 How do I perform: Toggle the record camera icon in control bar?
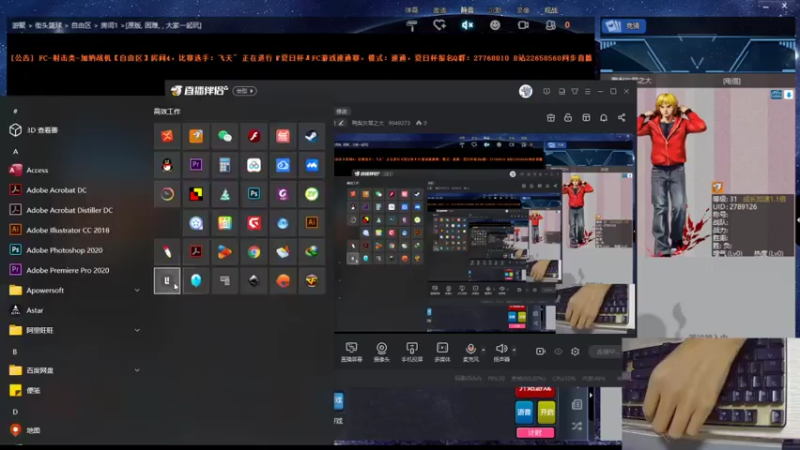(540, 352)
